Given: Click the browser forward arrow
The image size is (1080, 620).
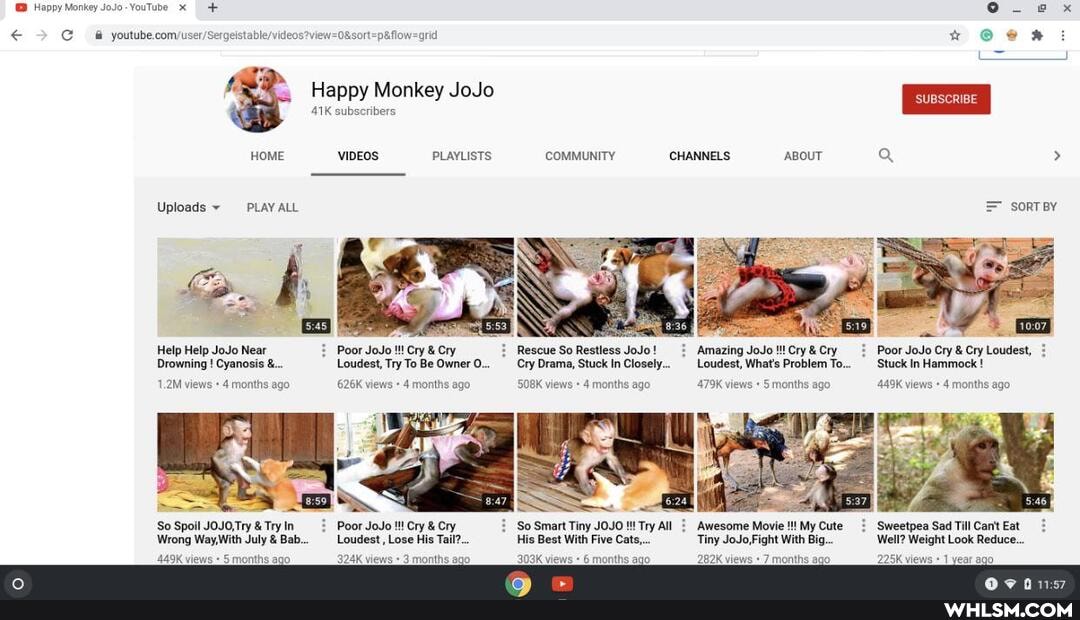Looking at the screenshot, I should coord(41,35).
